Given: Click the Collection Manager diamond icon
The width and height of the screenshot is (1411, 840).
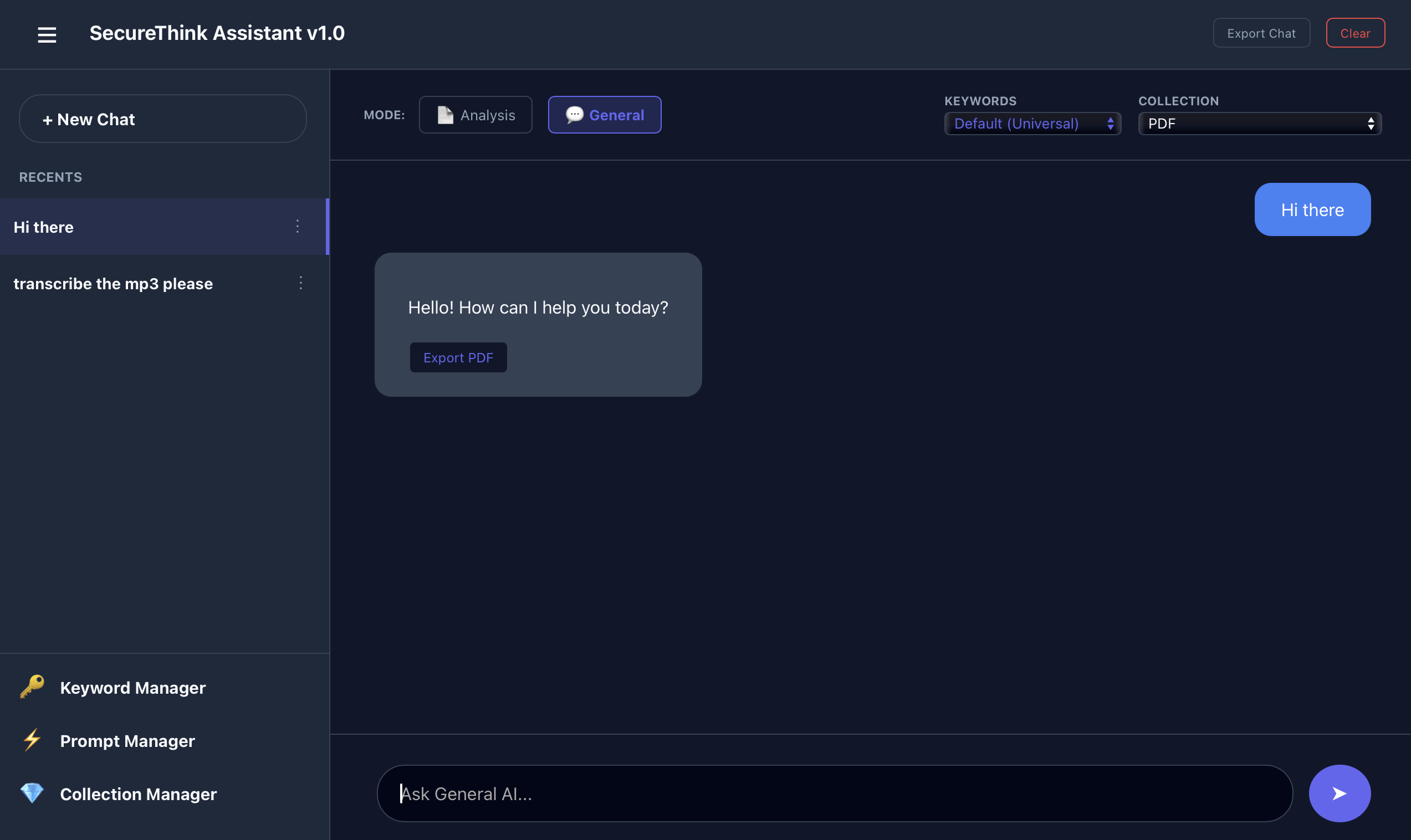Looking at the screenshot, I should (x=32, y=793).
